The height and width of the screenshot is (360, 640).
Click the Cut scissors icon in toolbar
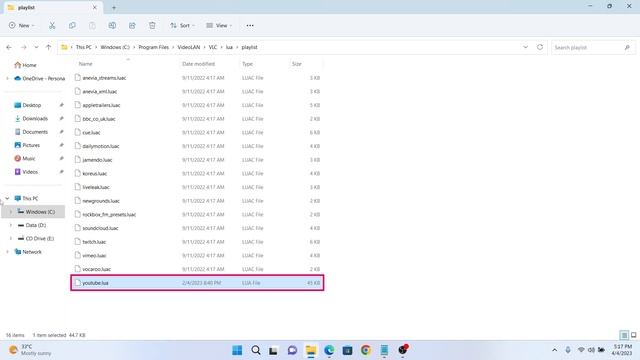(x=52, y=25)
